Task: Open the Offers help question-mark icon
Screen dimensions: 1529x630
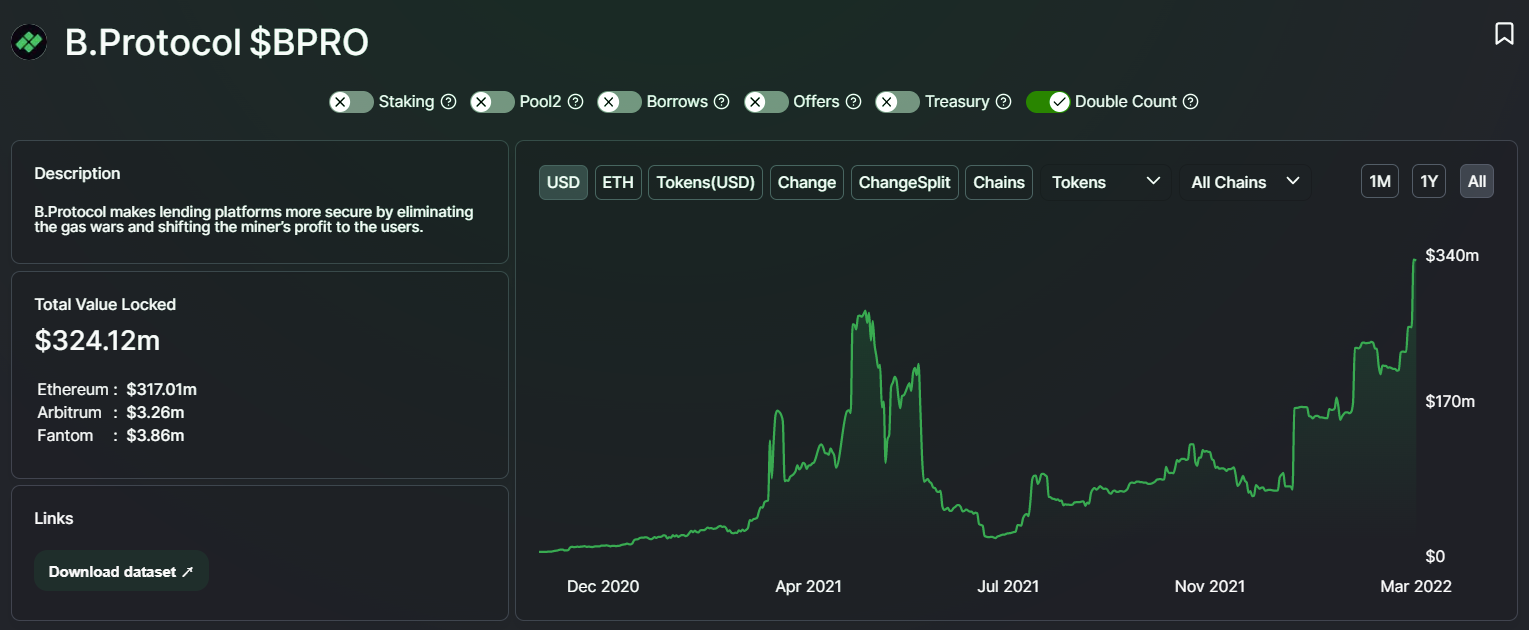Action: pos(854,102)
